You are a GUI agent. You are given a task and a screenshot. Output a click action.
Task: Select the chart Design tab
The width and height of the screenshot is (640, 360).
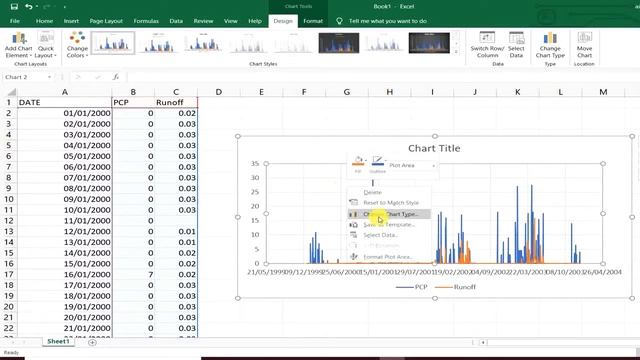point(283,21)
